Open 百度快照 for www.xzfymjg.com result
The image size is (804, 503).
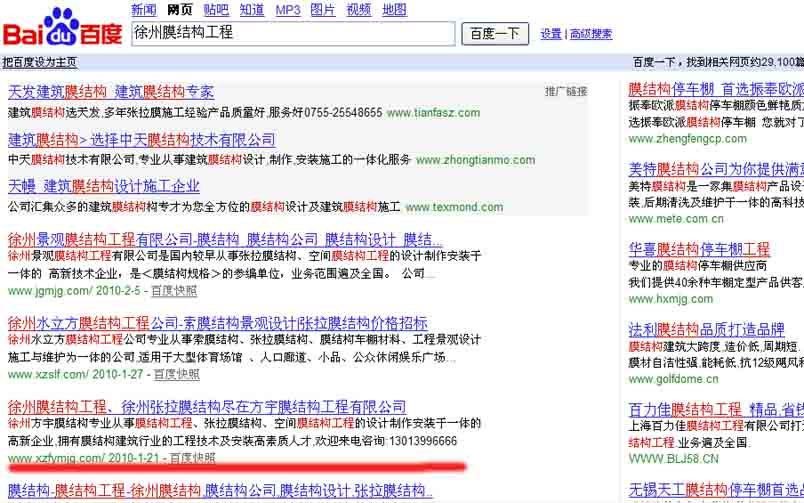point(192,458)
